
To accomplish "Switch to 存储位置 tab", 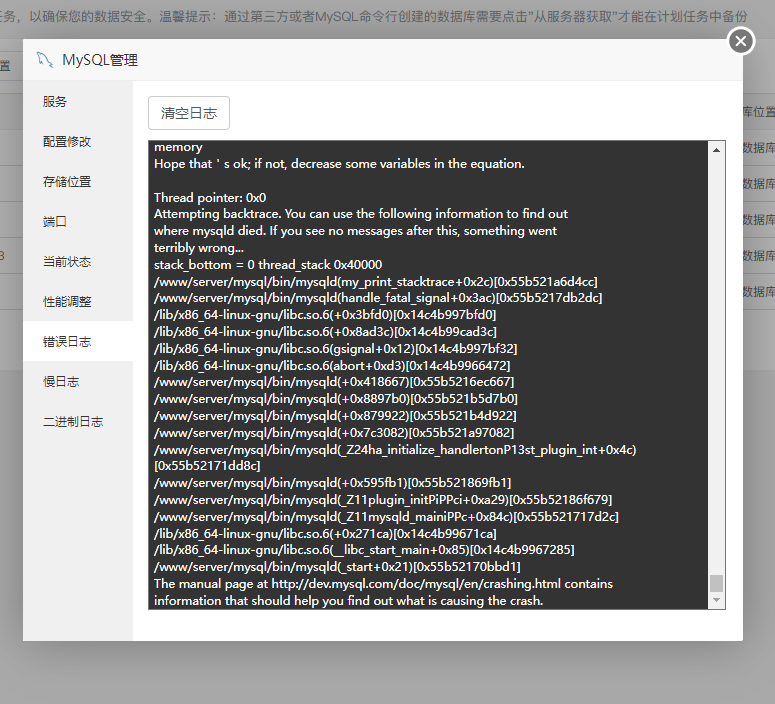I will point(78,181).
